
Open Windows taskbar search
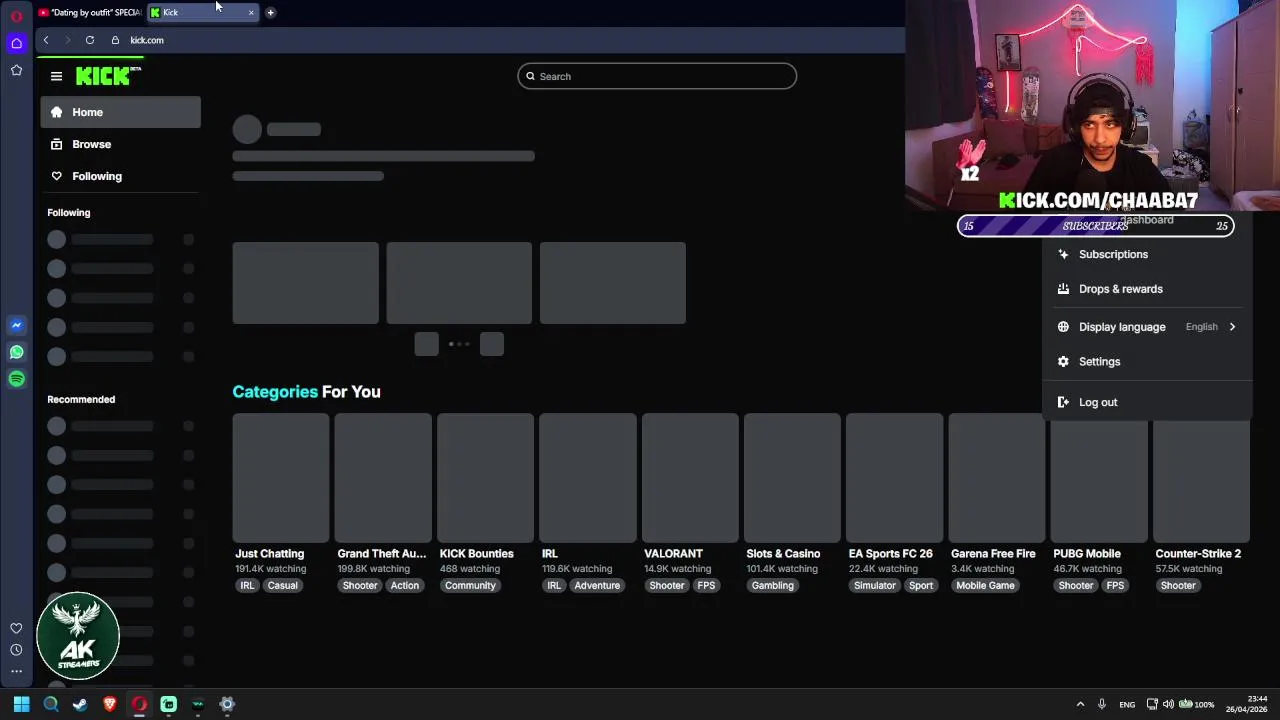click(x=51, y=704)
